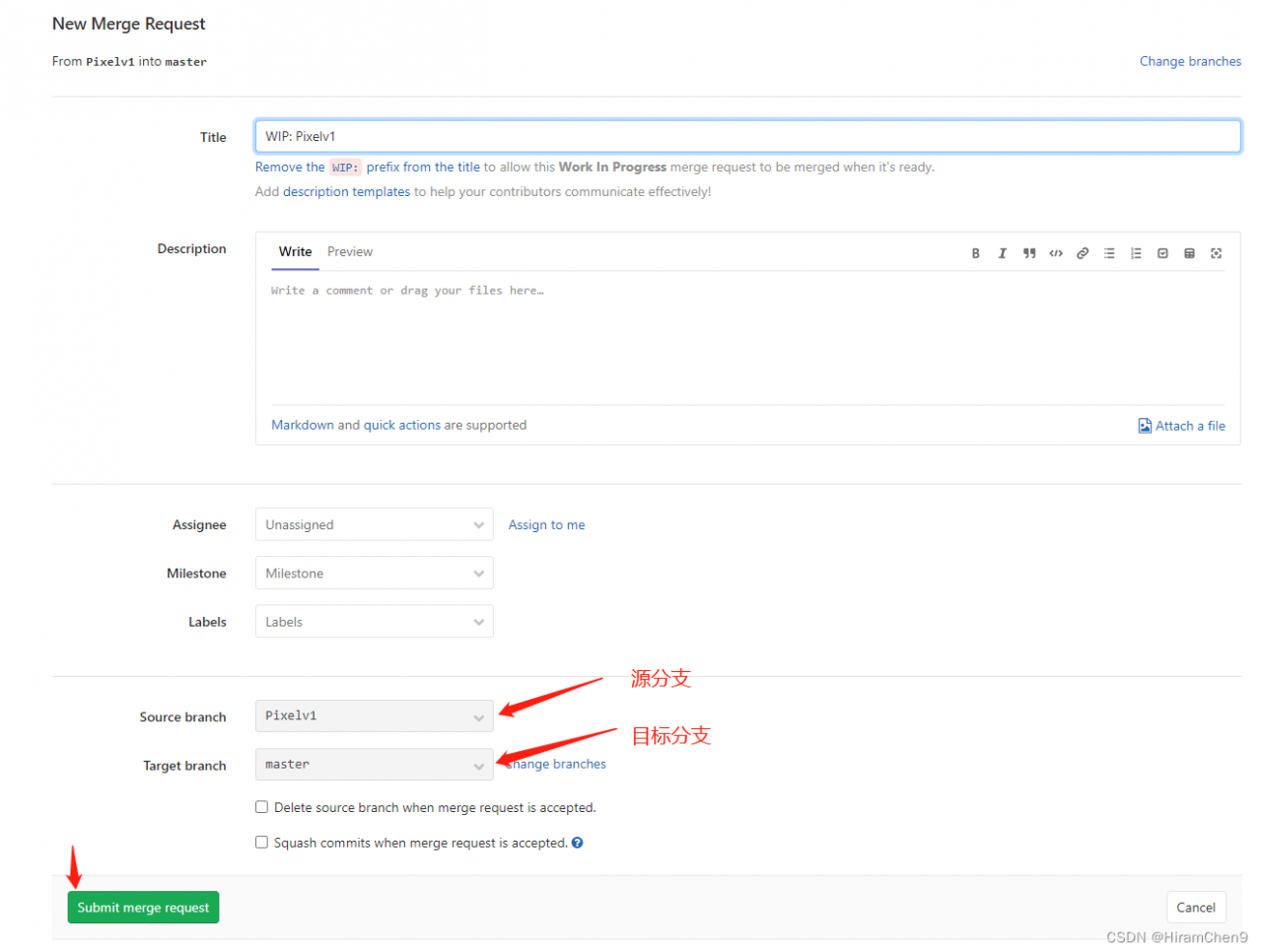Add a link in description editor
The width and height of the screenshot is (1262, 952).
1083,253
